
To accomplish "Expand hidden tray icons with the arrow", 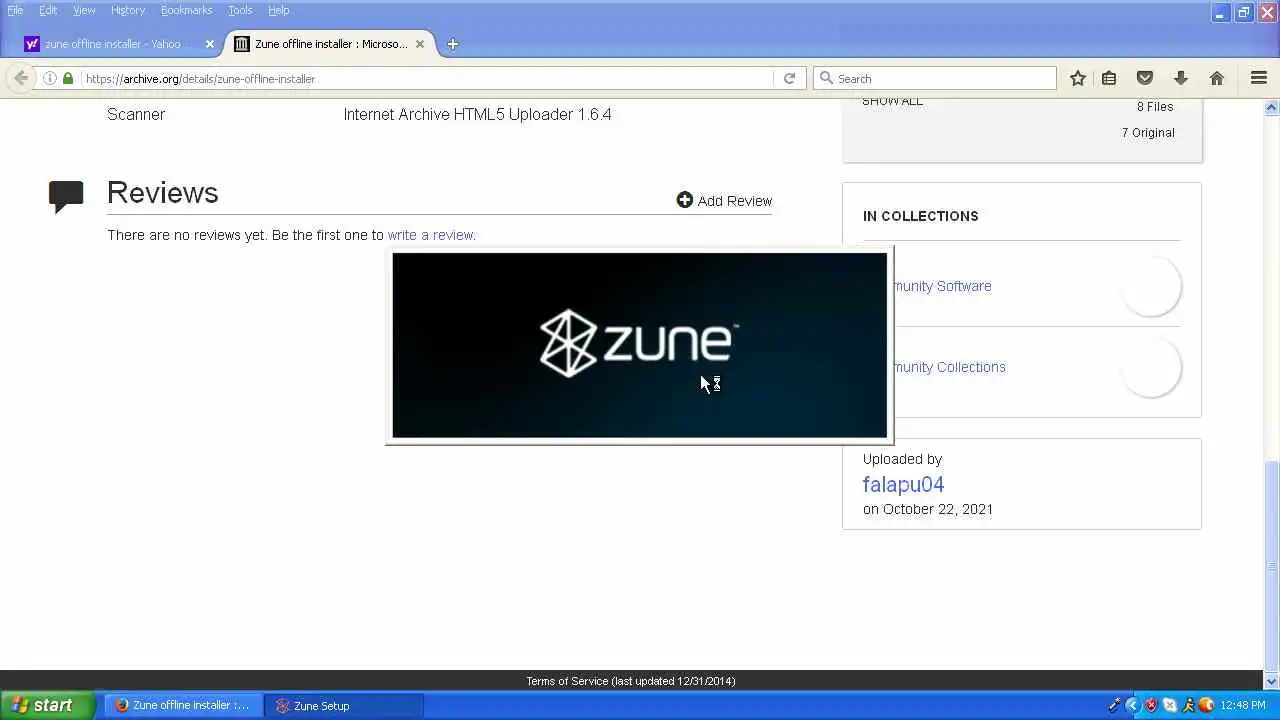I will pos(1133,705).
